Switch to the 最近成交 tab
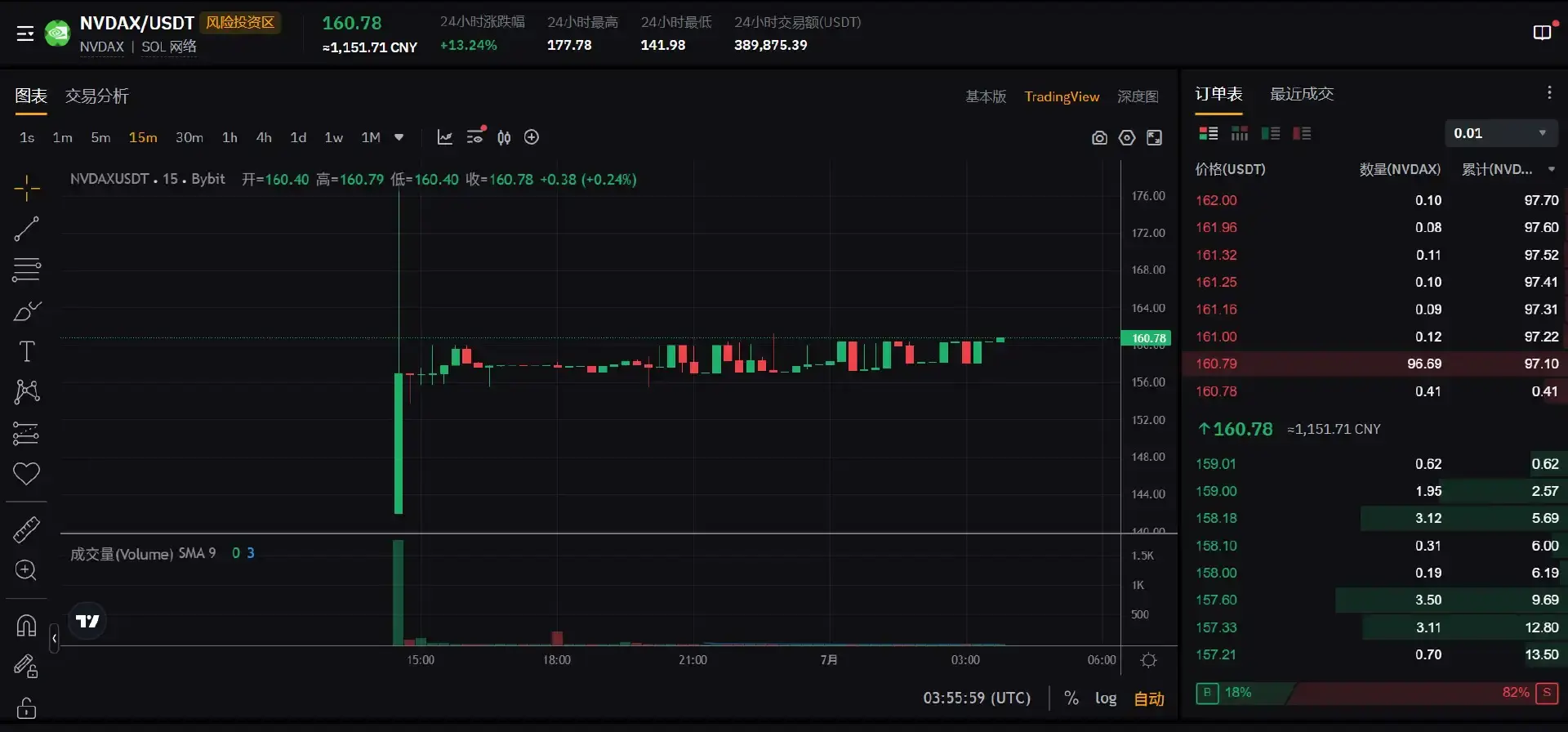1568x732 pixels. pos(1301,94)
